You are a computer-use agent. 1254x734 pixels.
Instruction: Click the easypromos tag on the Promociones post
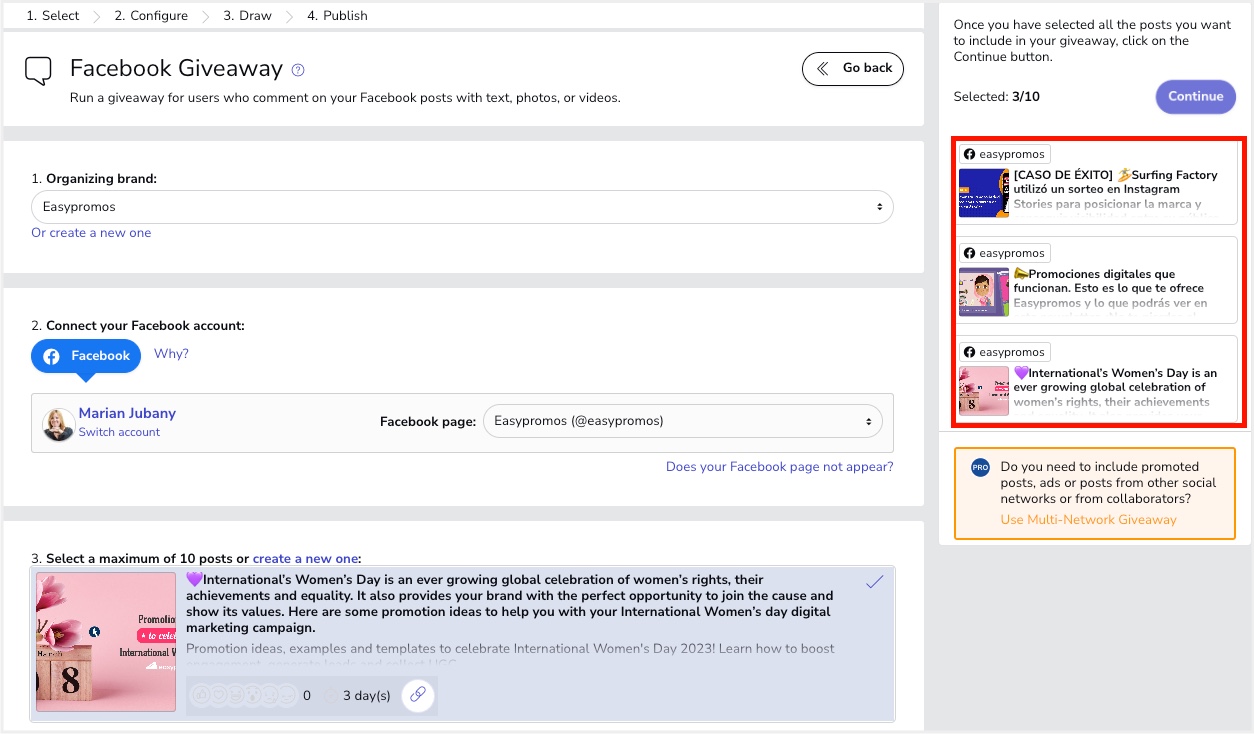pos(1004,253)
